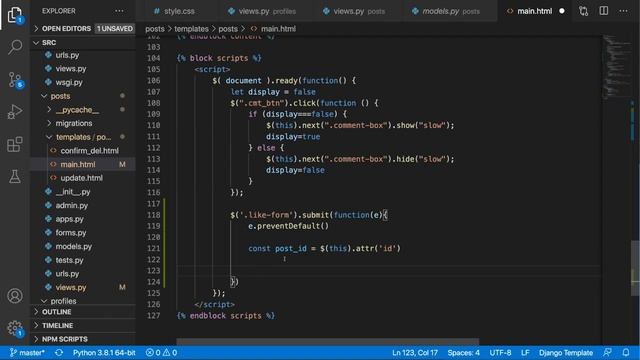The image size is (640, 360).
Task: Click line number 118 in gutter
Action: pos(153,215)
